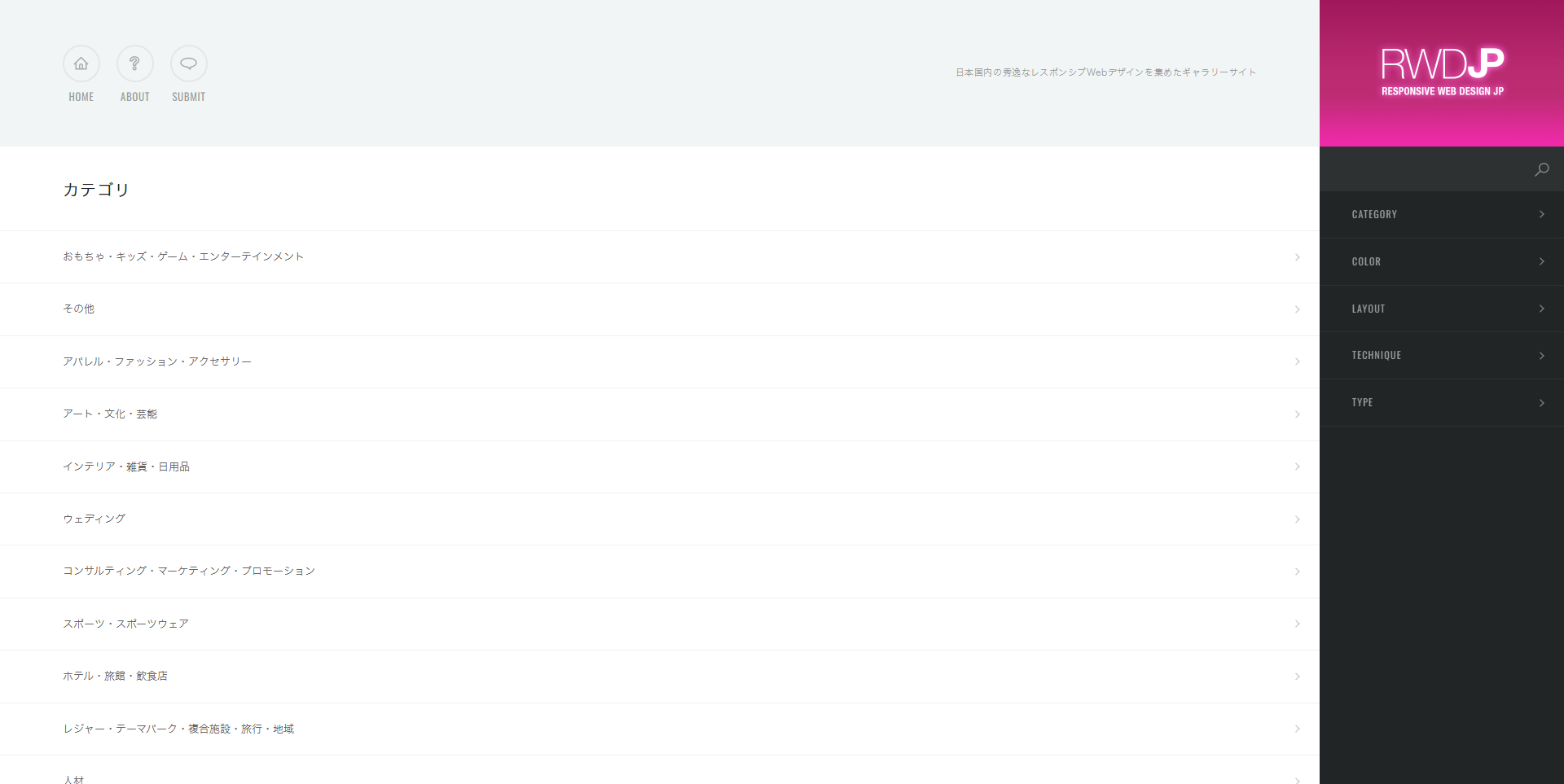Open the TECHNIQUE sidebar menu item
Viewport: 1564px width, 784px height.
(1442, 356)
